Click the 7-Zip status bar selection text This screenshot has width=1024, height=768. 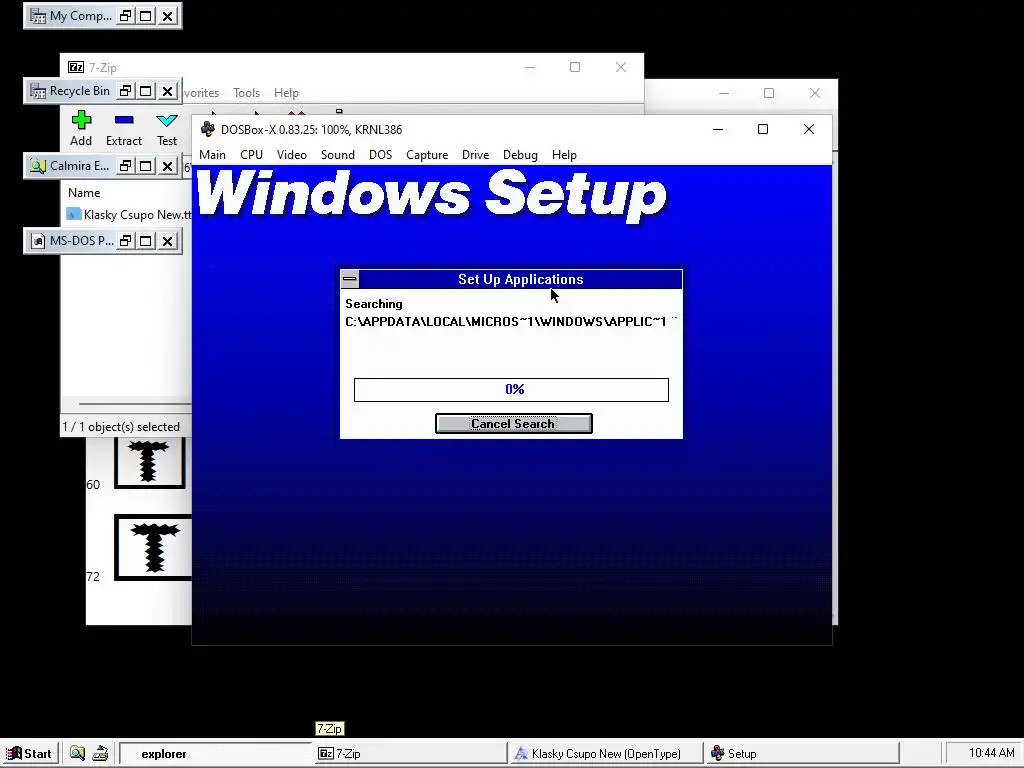[x=121, y=426]
